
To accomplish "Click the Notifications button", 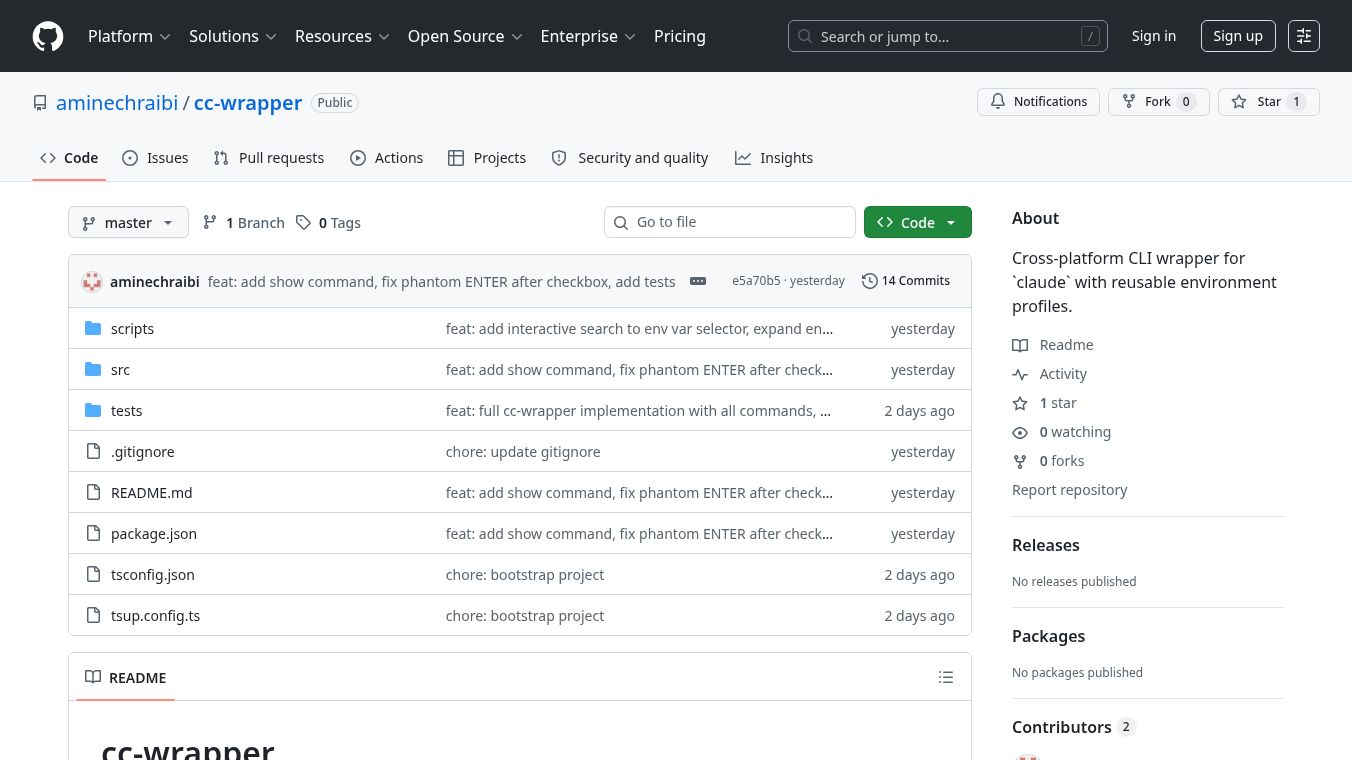I will tap(1039, 102).
